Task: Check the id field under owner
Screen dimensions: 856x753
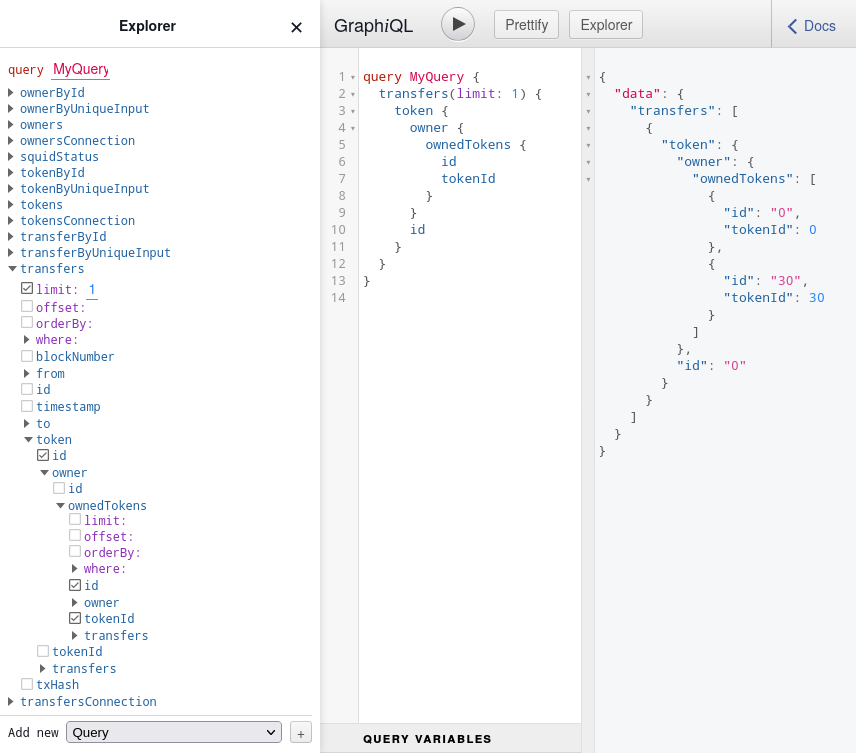Action: 58,488
